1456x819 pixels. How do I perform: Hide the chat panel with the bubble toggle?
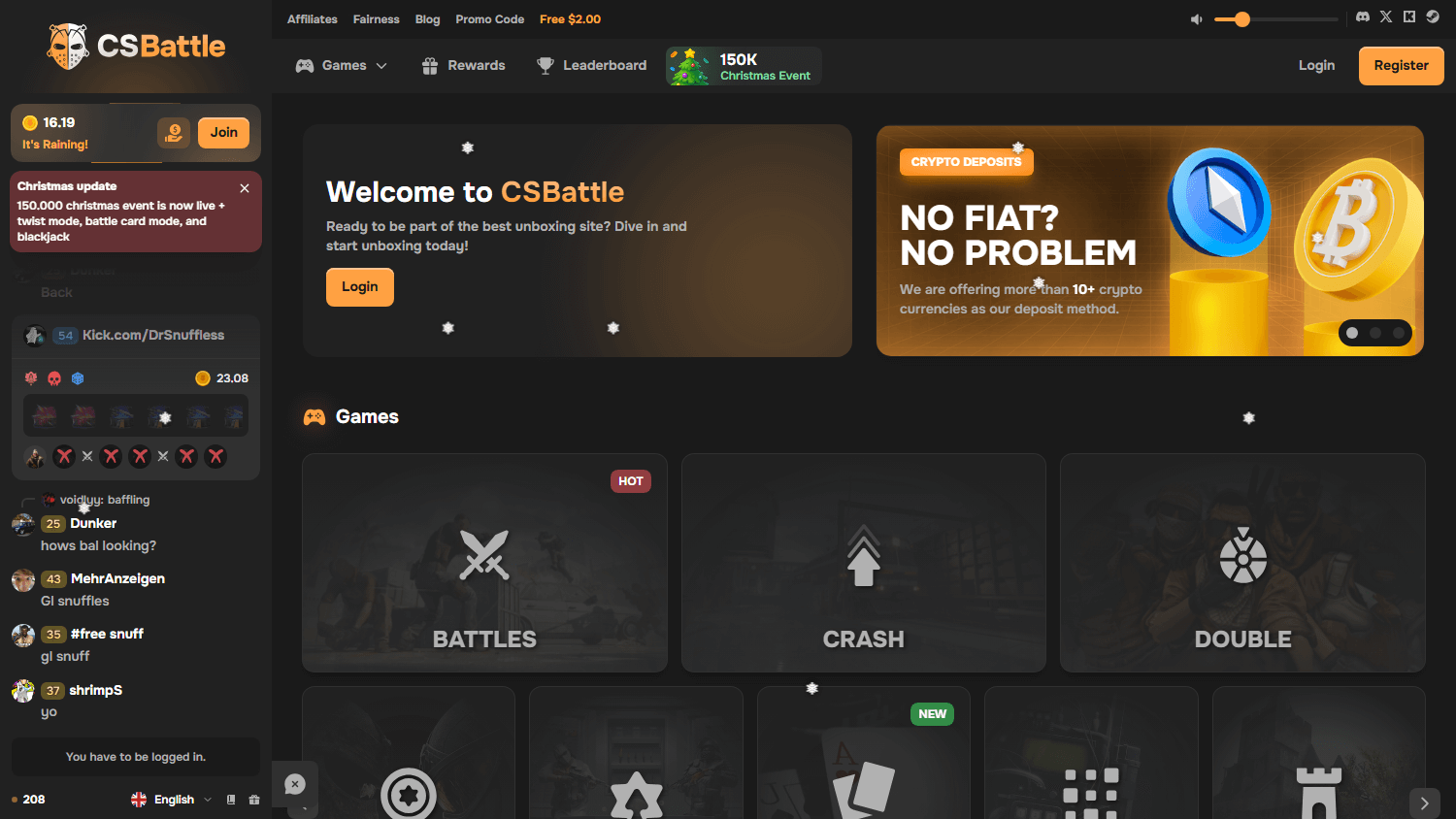pos(296,784)
